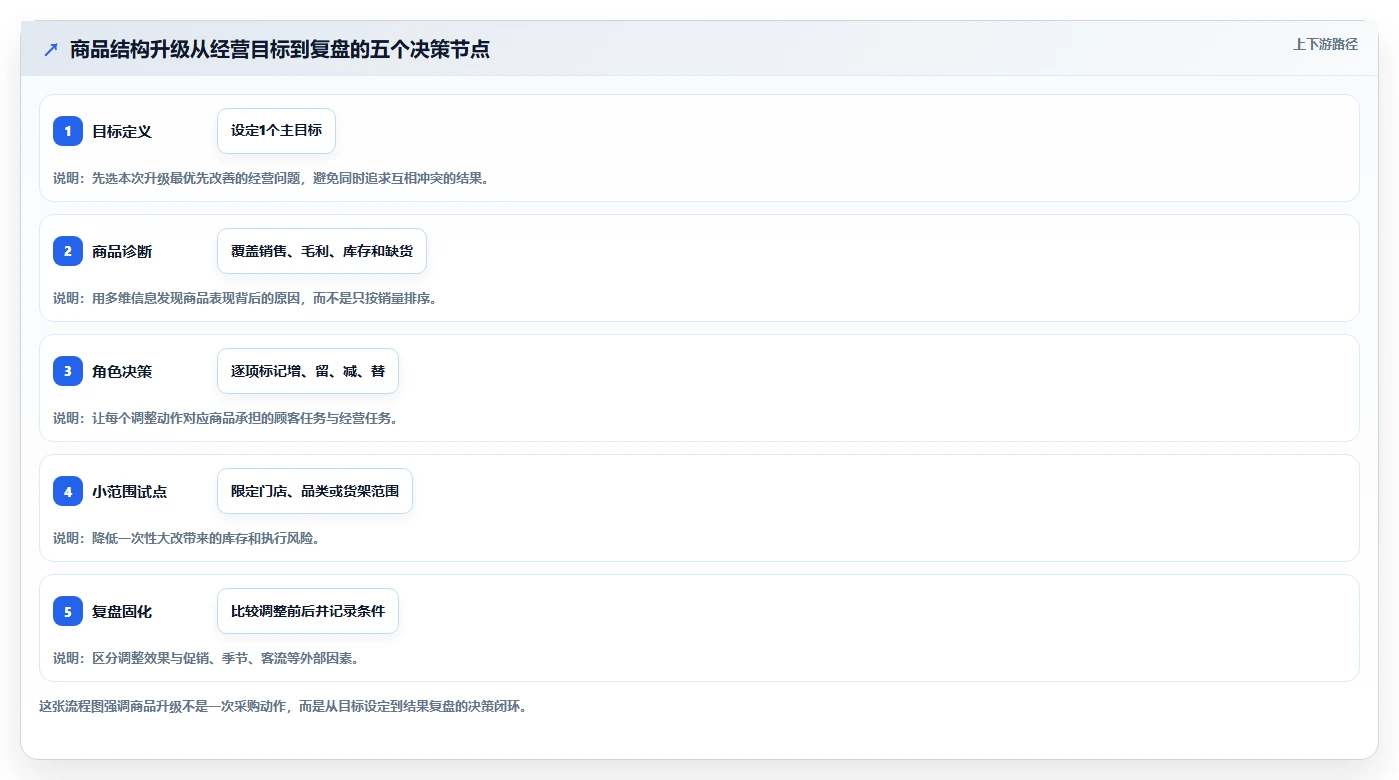Click the 小范围试点 step title
Image resolution: width=1399 pixels, height=780 pixels.
pos(130,491)
